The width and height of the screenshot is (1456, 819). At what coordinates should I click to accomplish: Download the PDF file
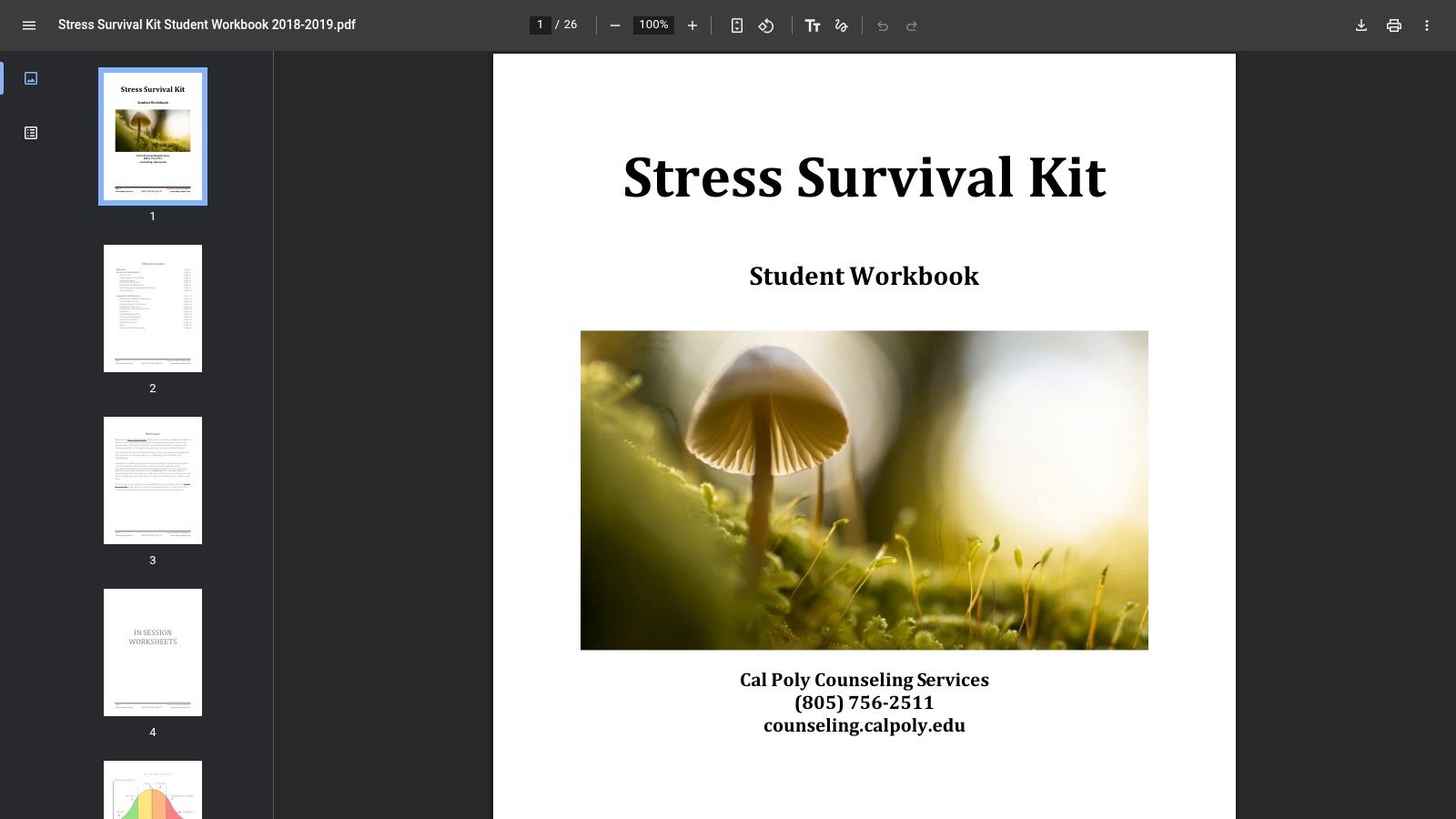[x=1361, y=25]
